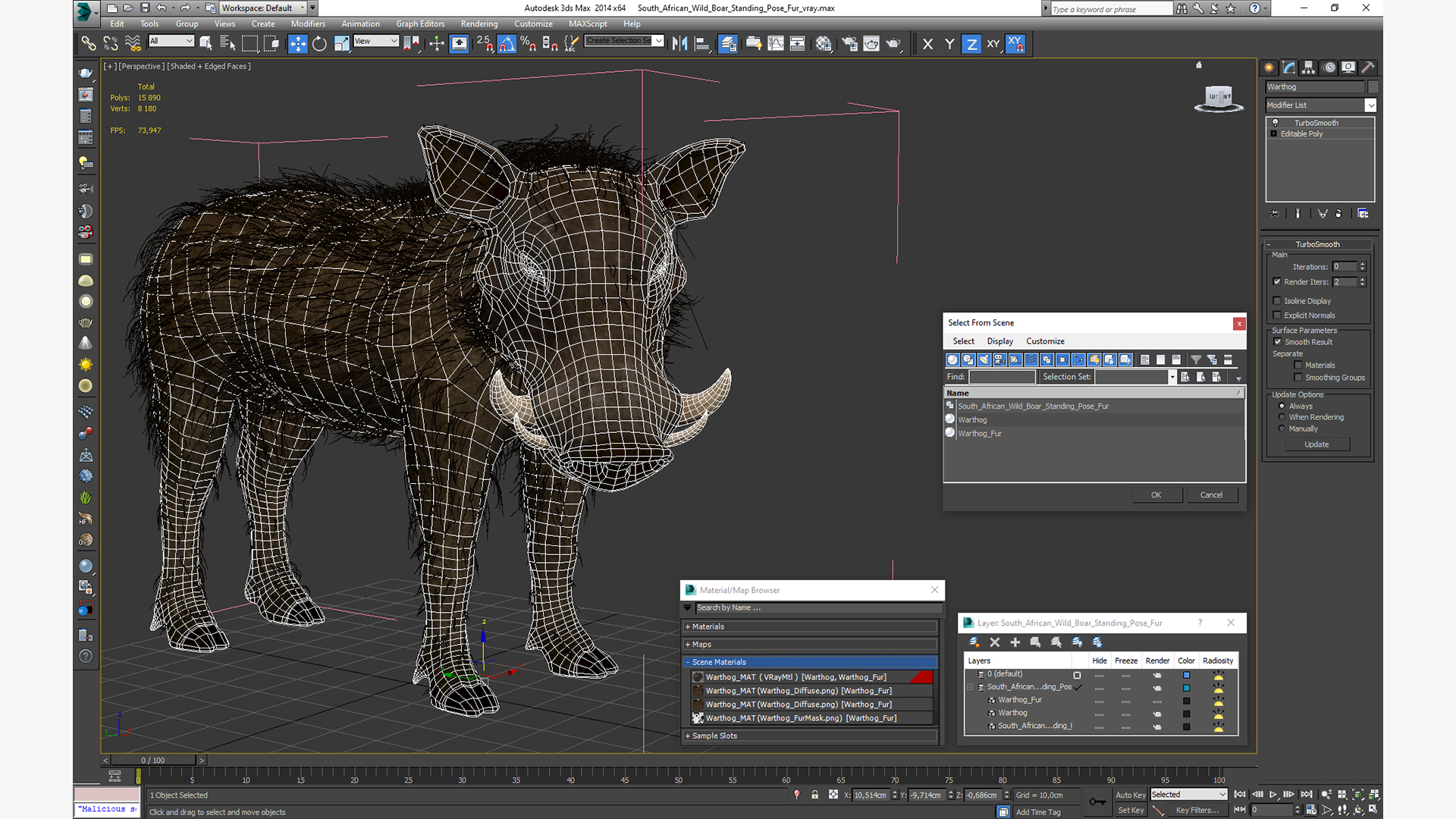Enable Separate by Materials checkbox

(1298, 365)
